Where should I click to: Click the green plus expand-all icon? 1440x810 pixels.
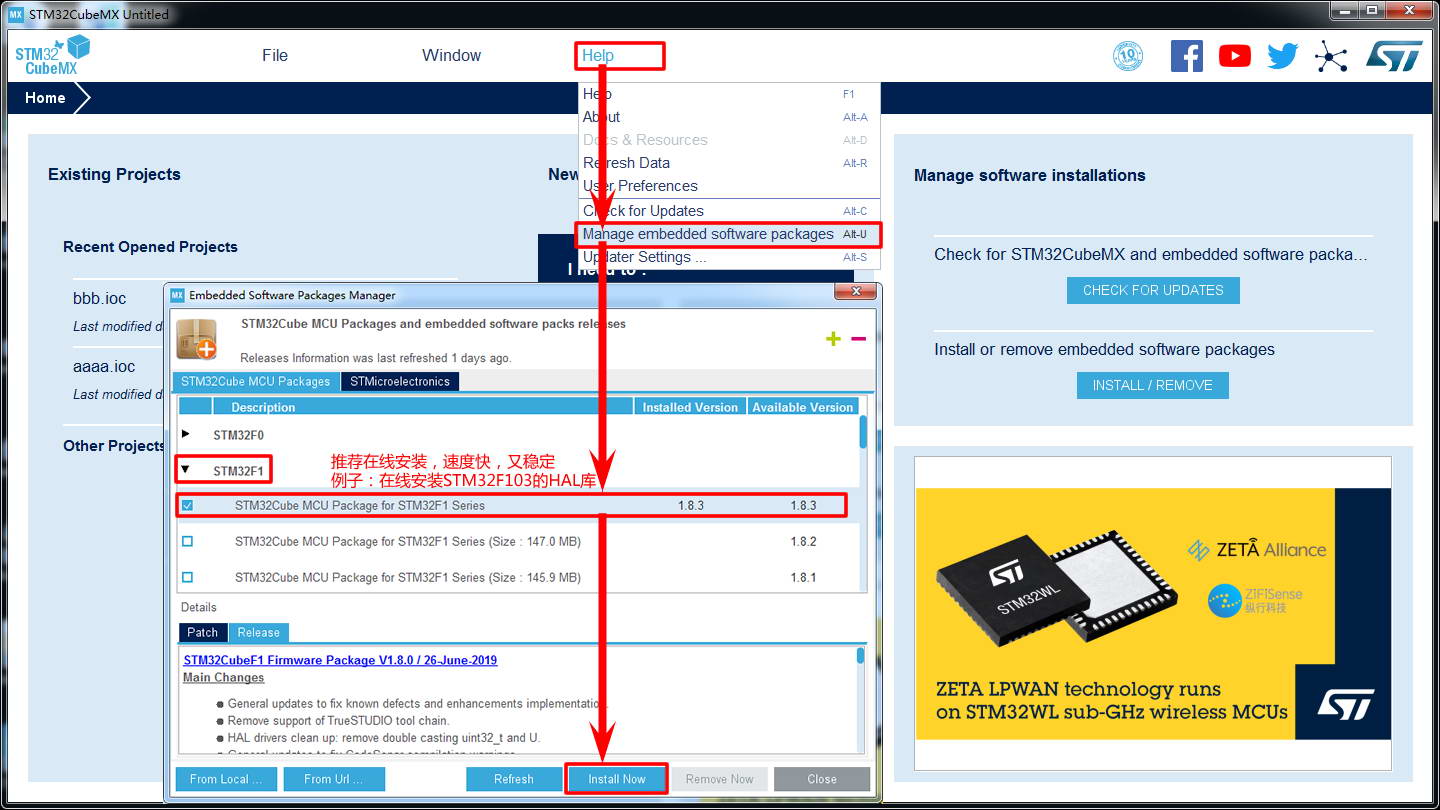click(833, 339)
